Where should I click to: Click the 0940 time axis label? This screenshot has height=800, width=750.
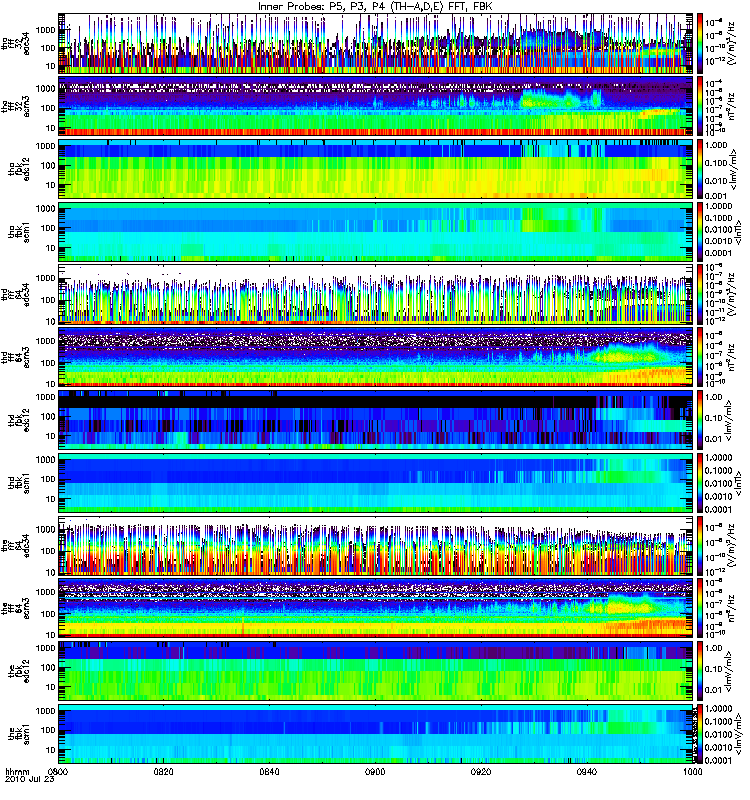(587, 771)
